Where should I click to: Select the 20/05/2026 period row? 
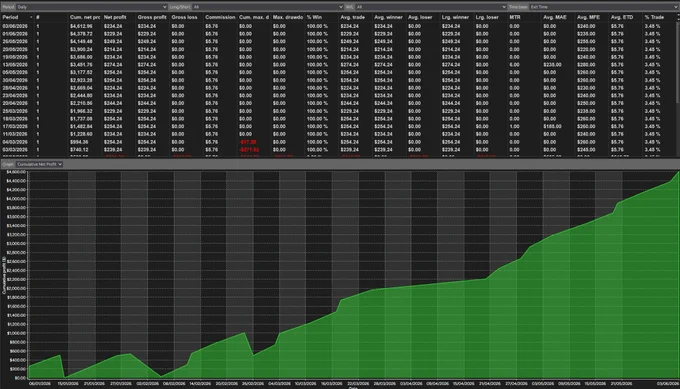coord(338,49)
